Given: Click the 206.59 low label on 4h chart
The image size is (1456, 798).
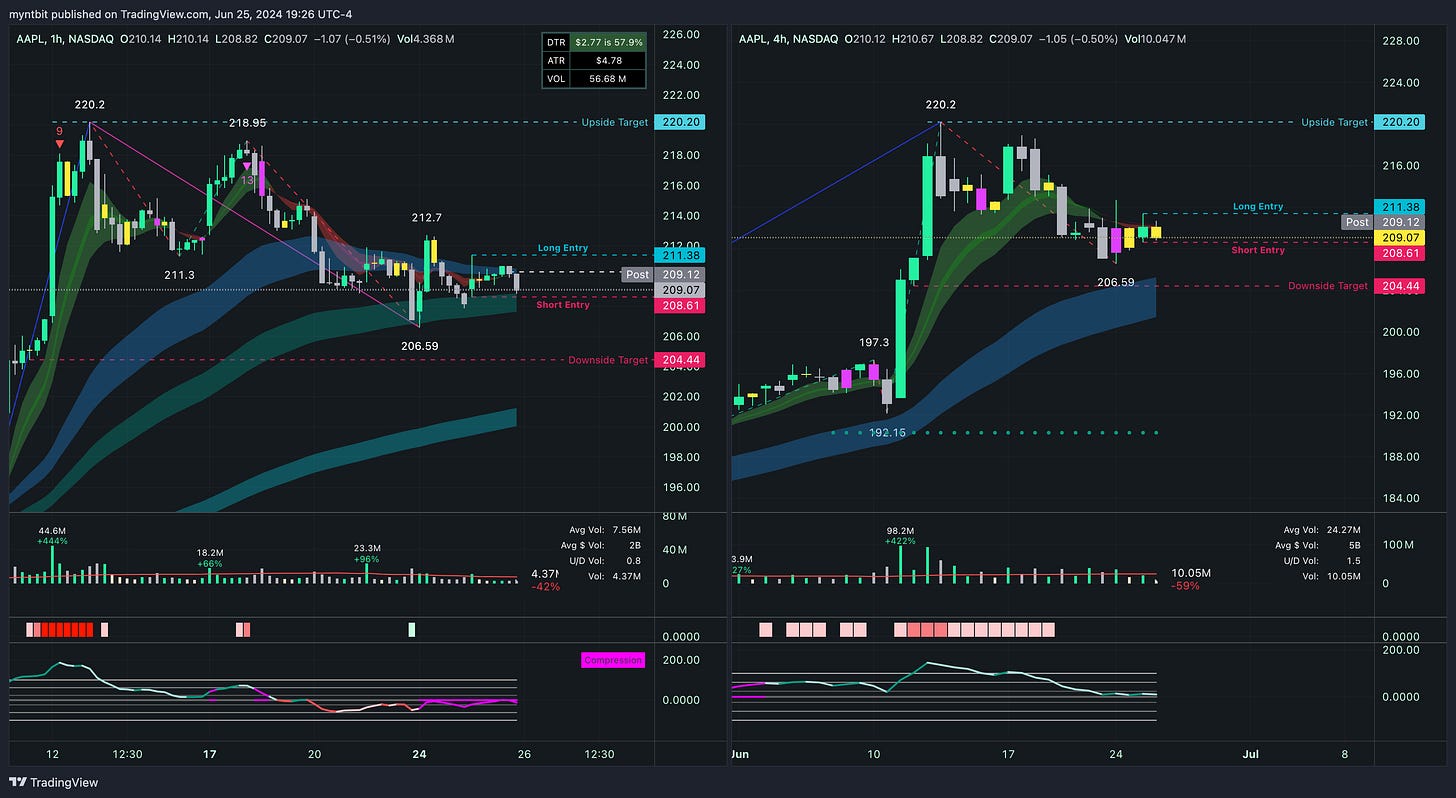Looking at the screenshot, I should click(1115, 282).
